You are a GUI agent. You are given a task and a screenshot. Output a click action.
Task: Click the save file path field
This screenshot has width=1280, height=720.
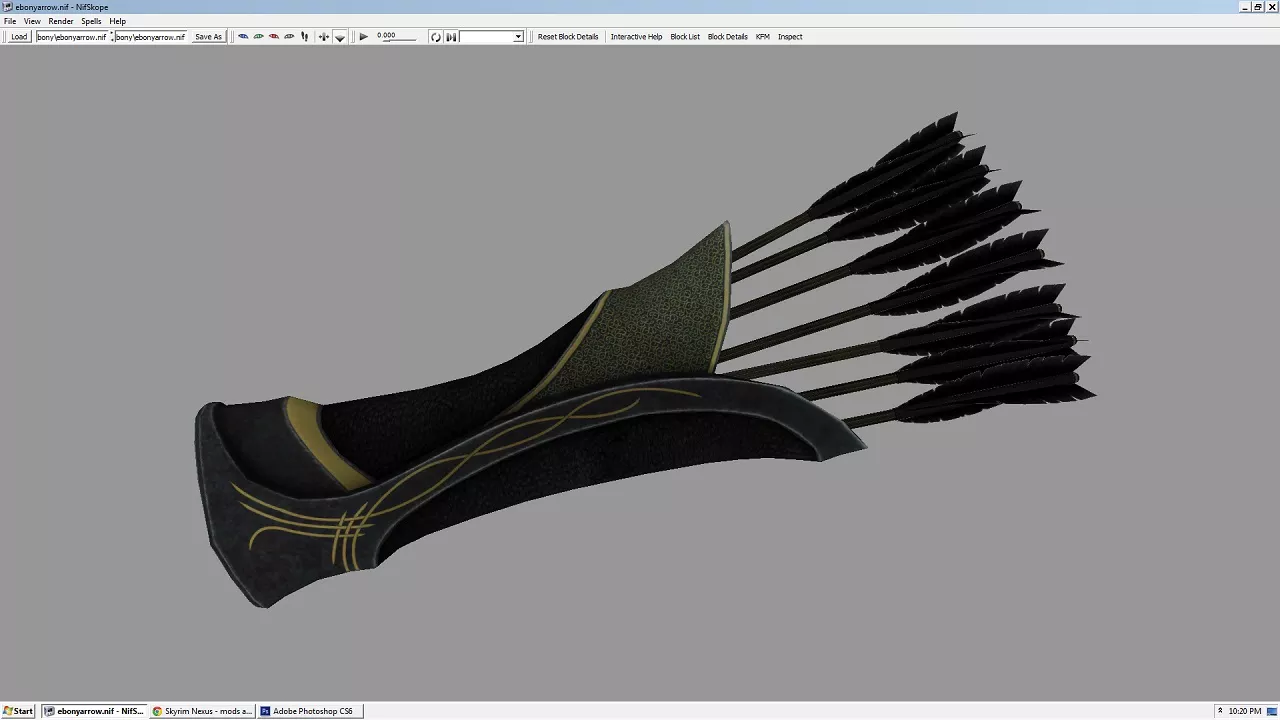pyautogui.click(x=150, y=37)
